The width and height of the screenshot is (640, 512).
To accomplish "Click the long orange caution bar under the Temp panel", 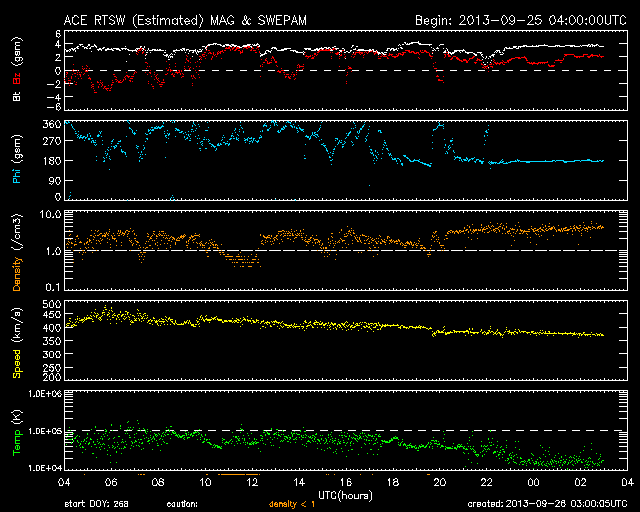I will click(x=239, y=475).
